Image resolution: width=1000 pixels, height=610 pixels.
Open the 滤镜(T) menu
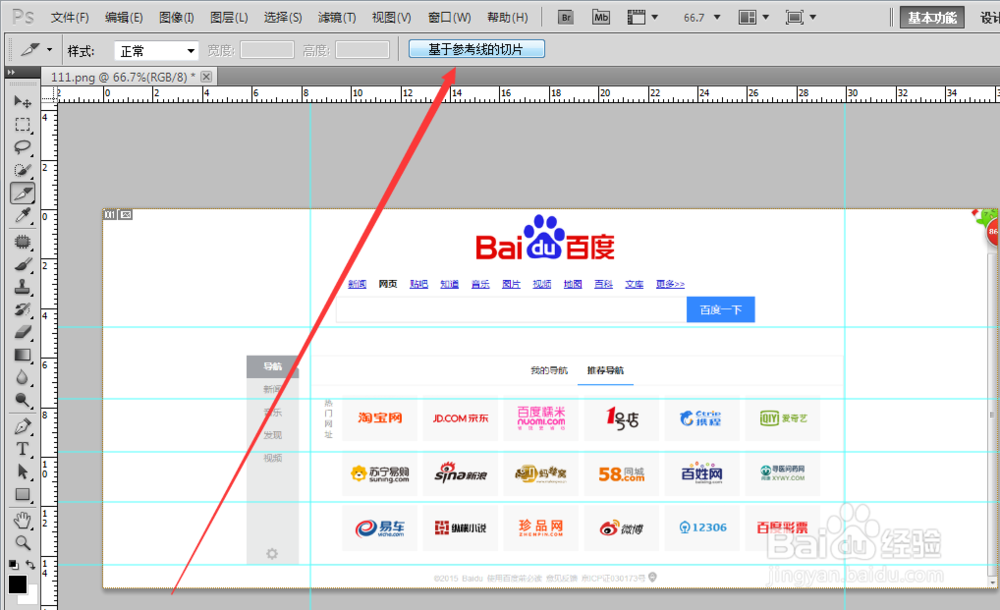(337, 17)
